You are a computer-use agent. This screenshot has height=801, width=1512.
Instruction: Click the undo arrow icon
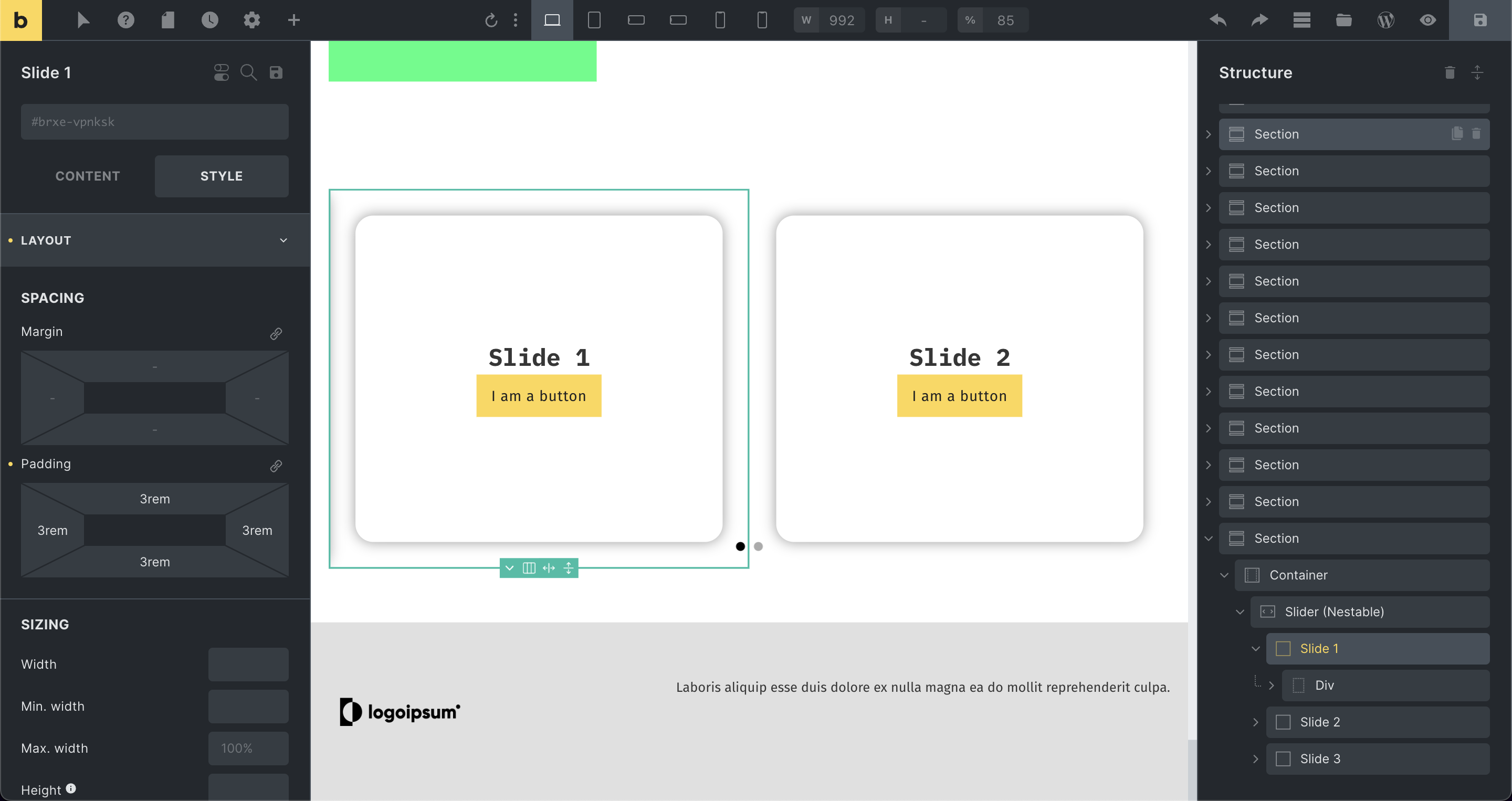pyautogui.click(x=1218, y=20)
